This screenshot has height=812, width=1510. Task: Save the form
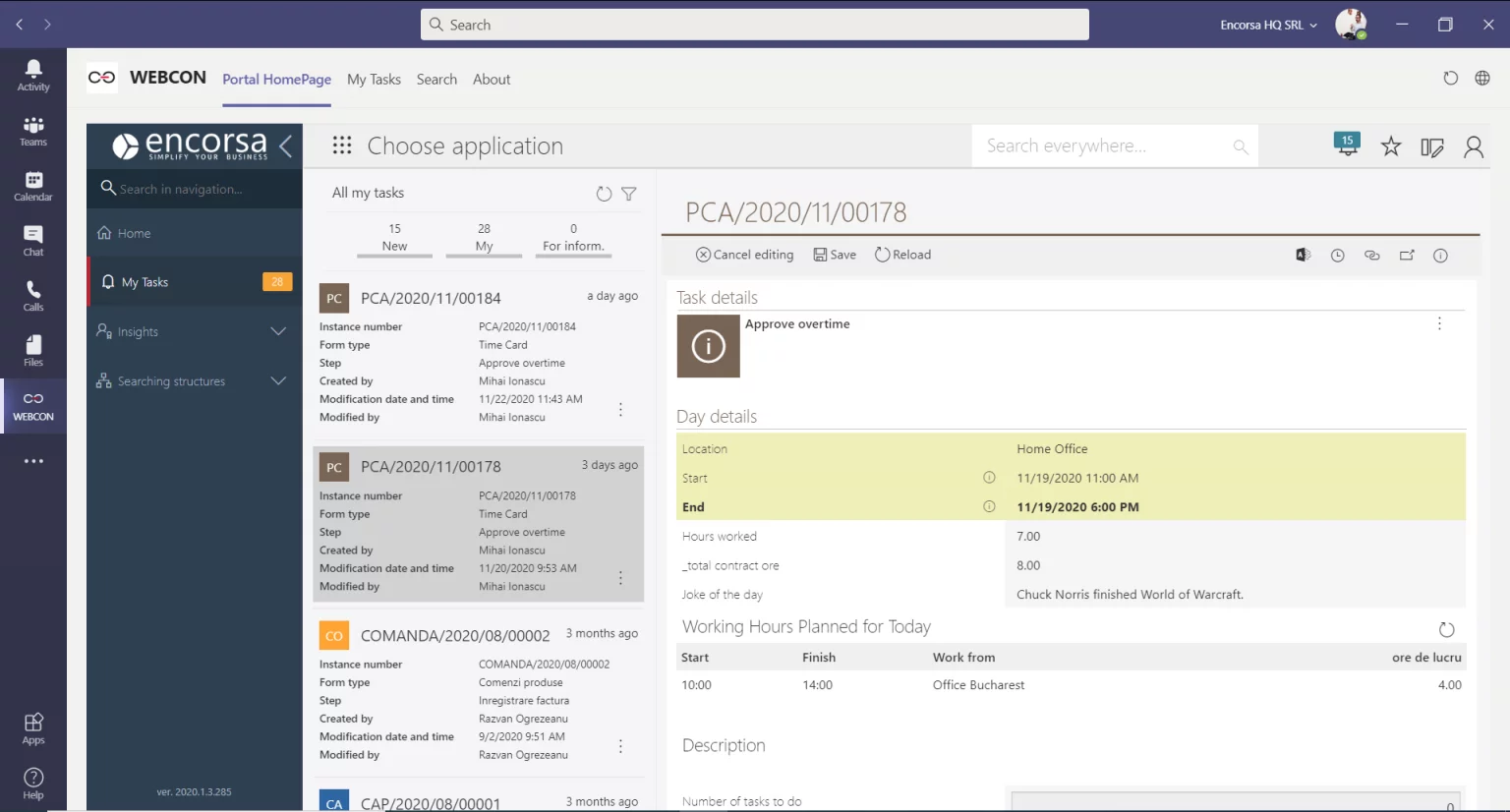(835, 255)
